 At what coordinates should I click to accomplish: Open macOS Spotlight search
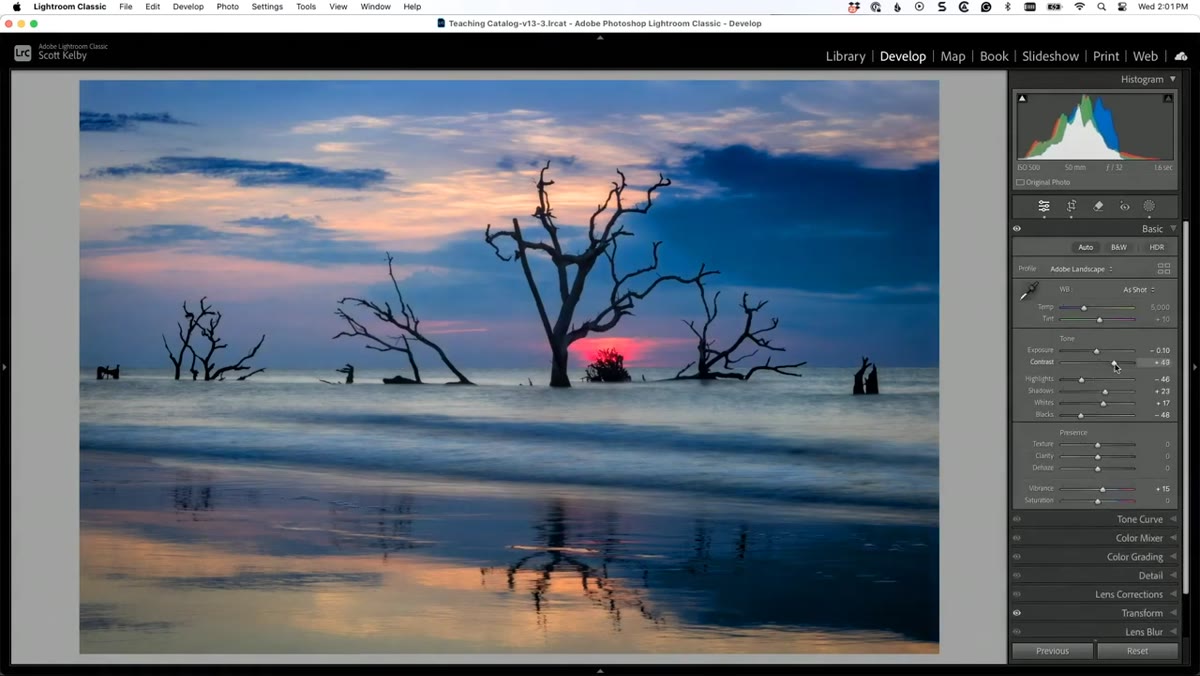1101,7
